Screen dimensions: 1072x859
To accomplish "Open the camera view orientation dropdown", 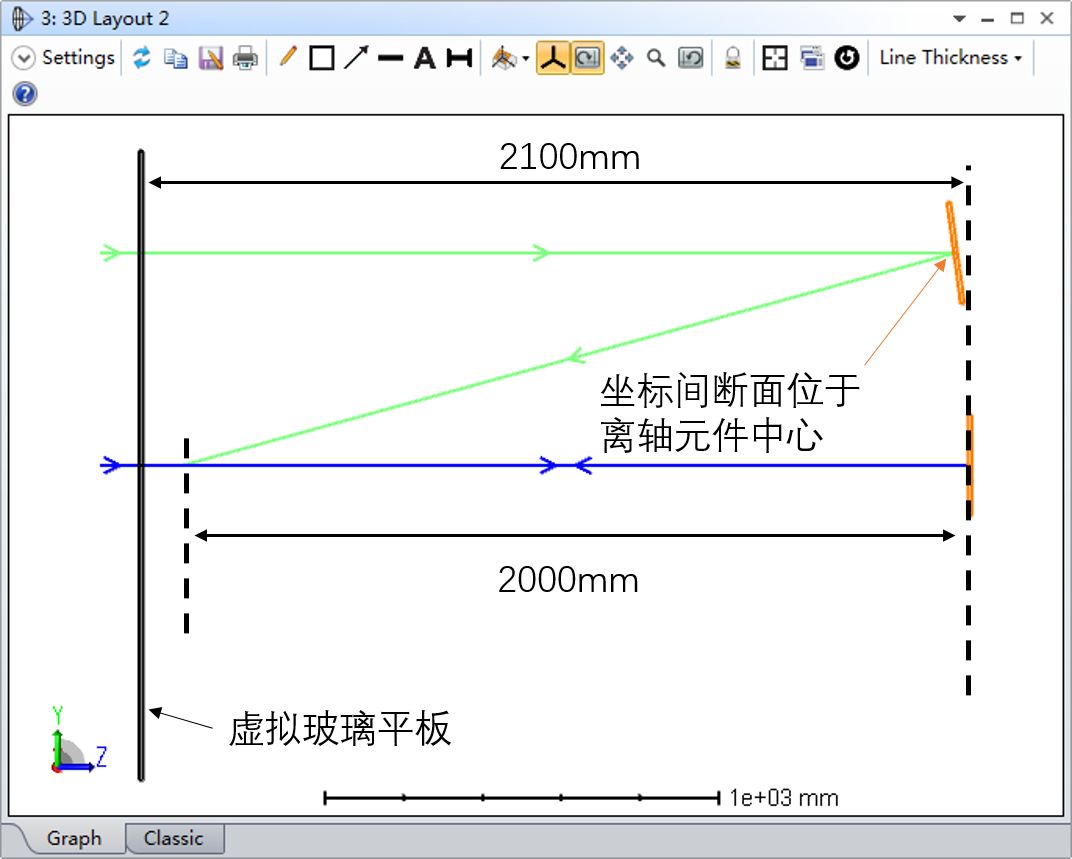I will 510,58.
